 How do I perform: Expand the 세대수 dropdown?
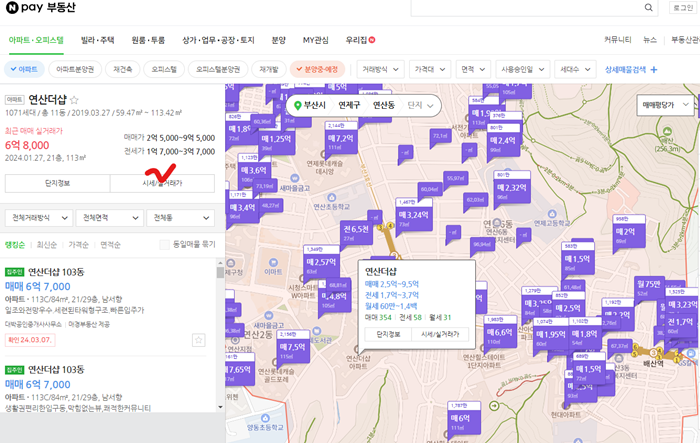tap(575, 70)
